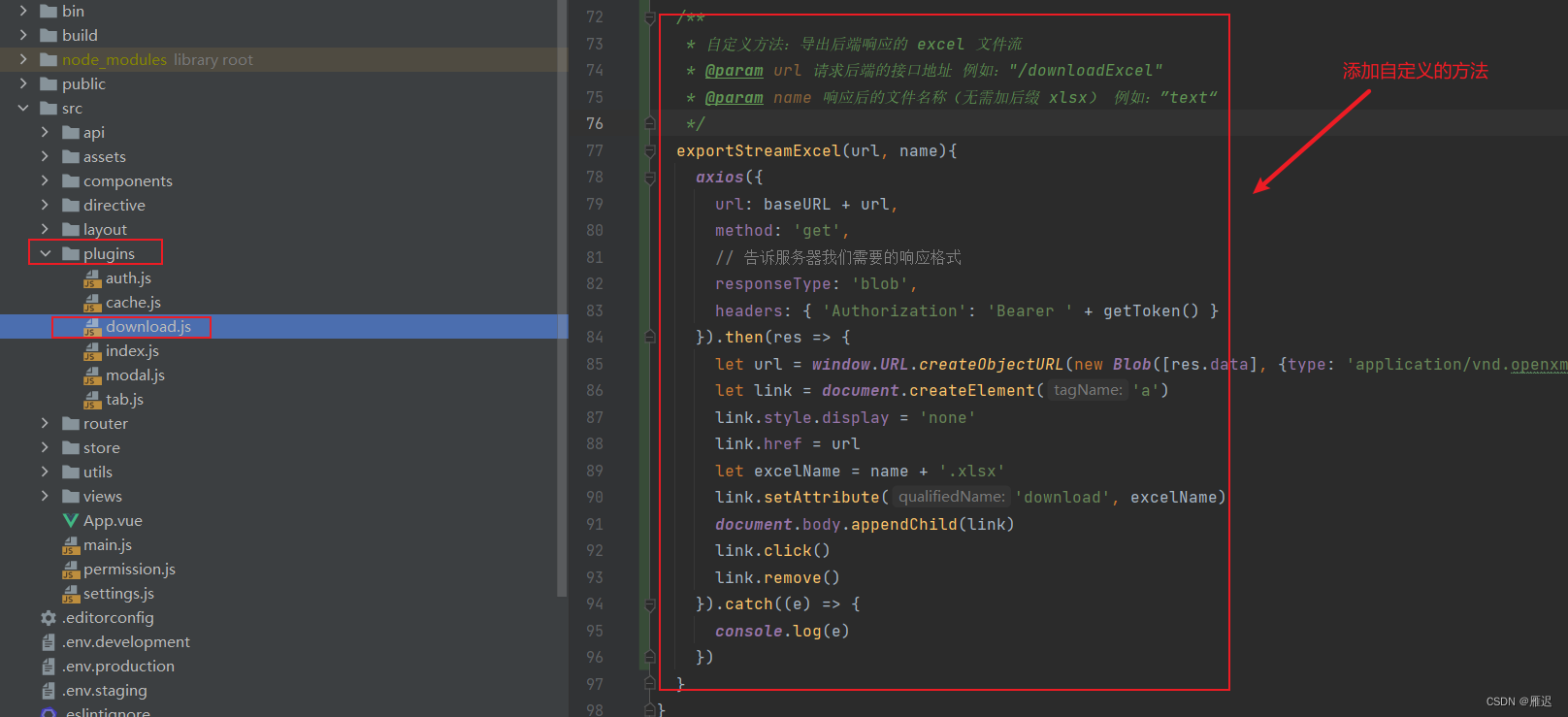Fold the catch block at line 94
The width and height of the screenshot is (1568, 717).
click(x=650, y=604)
